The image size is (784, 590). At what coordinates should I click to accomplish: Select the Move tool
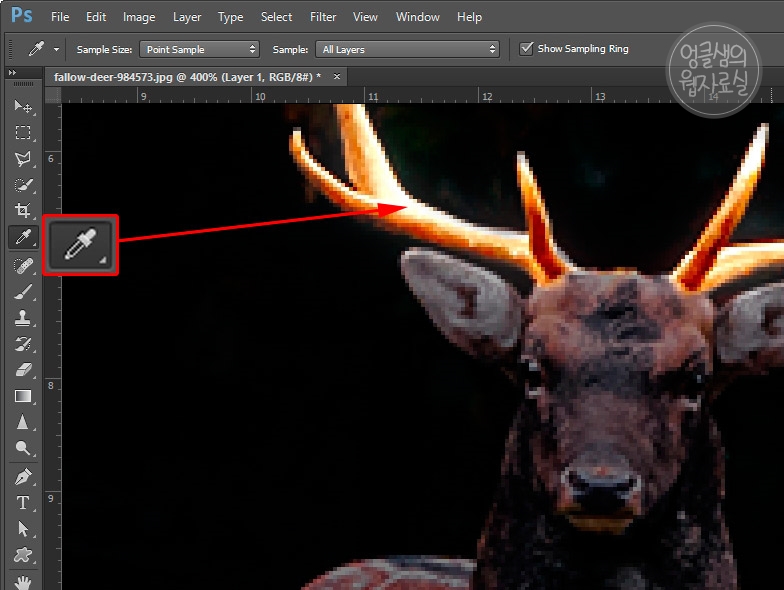click(22, 106)
